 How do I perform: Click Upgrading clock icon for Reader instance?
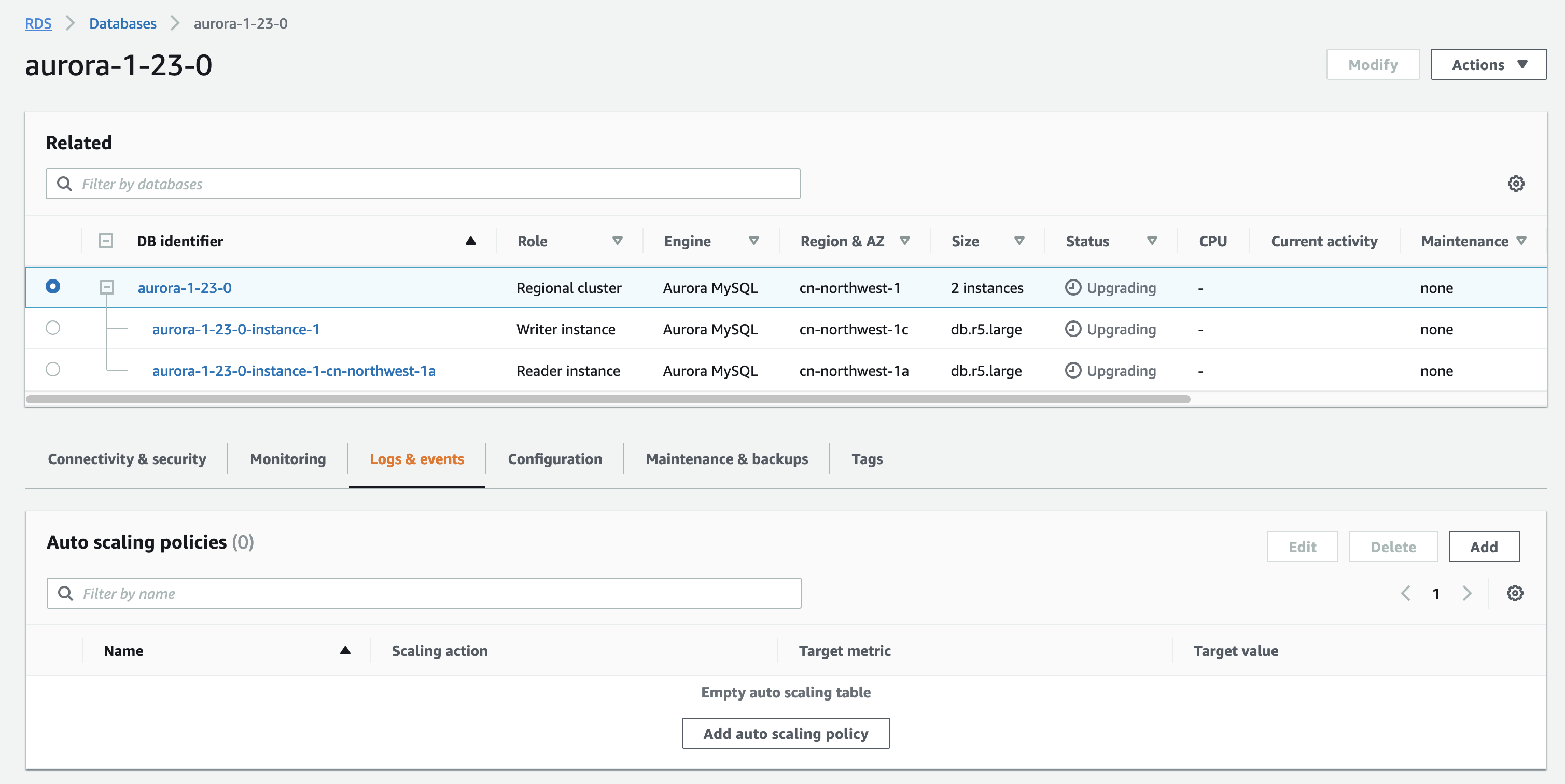click(x=1073, y=370)
